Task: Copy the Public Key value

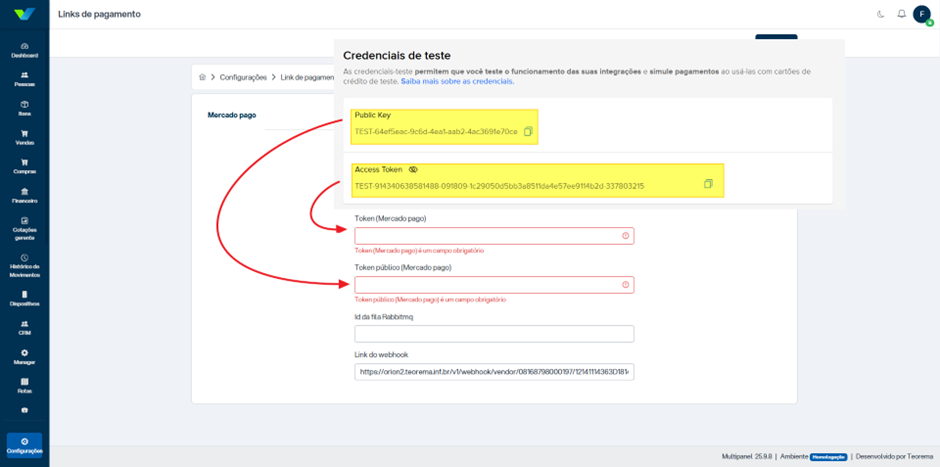Action: pyautogui.click(x=528, y=132)
